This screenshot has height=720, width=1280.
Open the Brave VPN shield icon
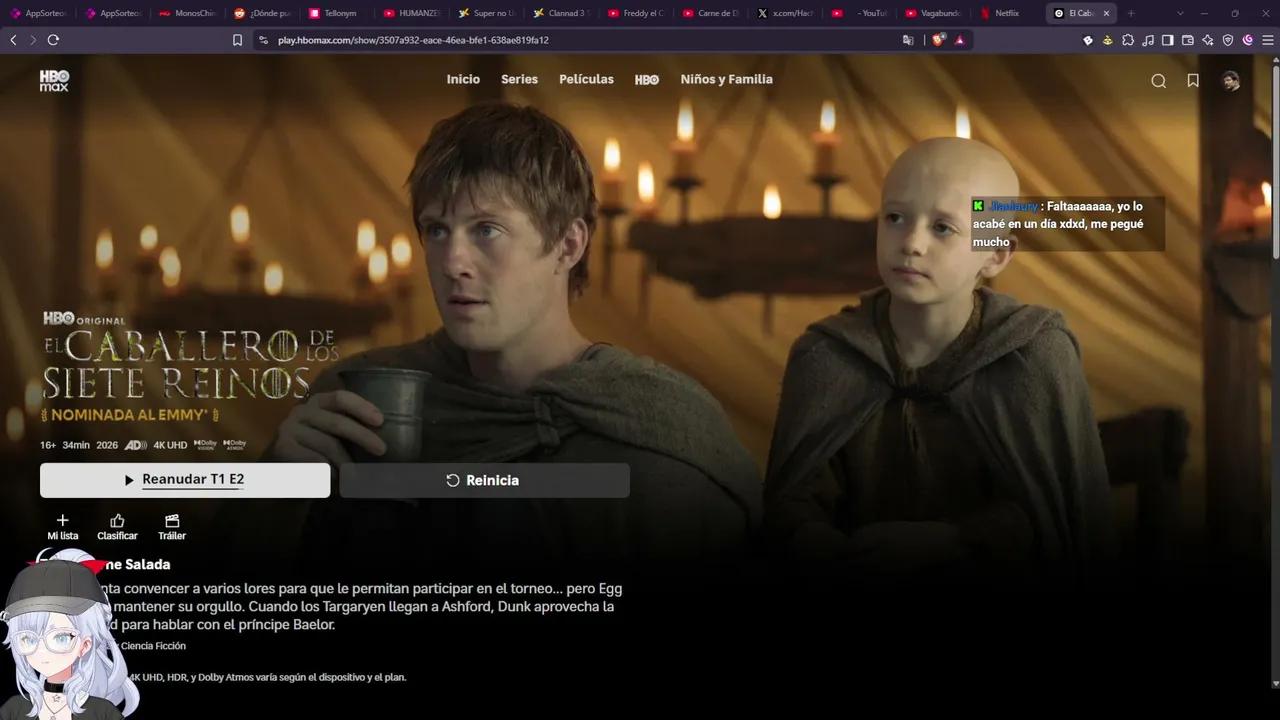tap(1228, 40)
